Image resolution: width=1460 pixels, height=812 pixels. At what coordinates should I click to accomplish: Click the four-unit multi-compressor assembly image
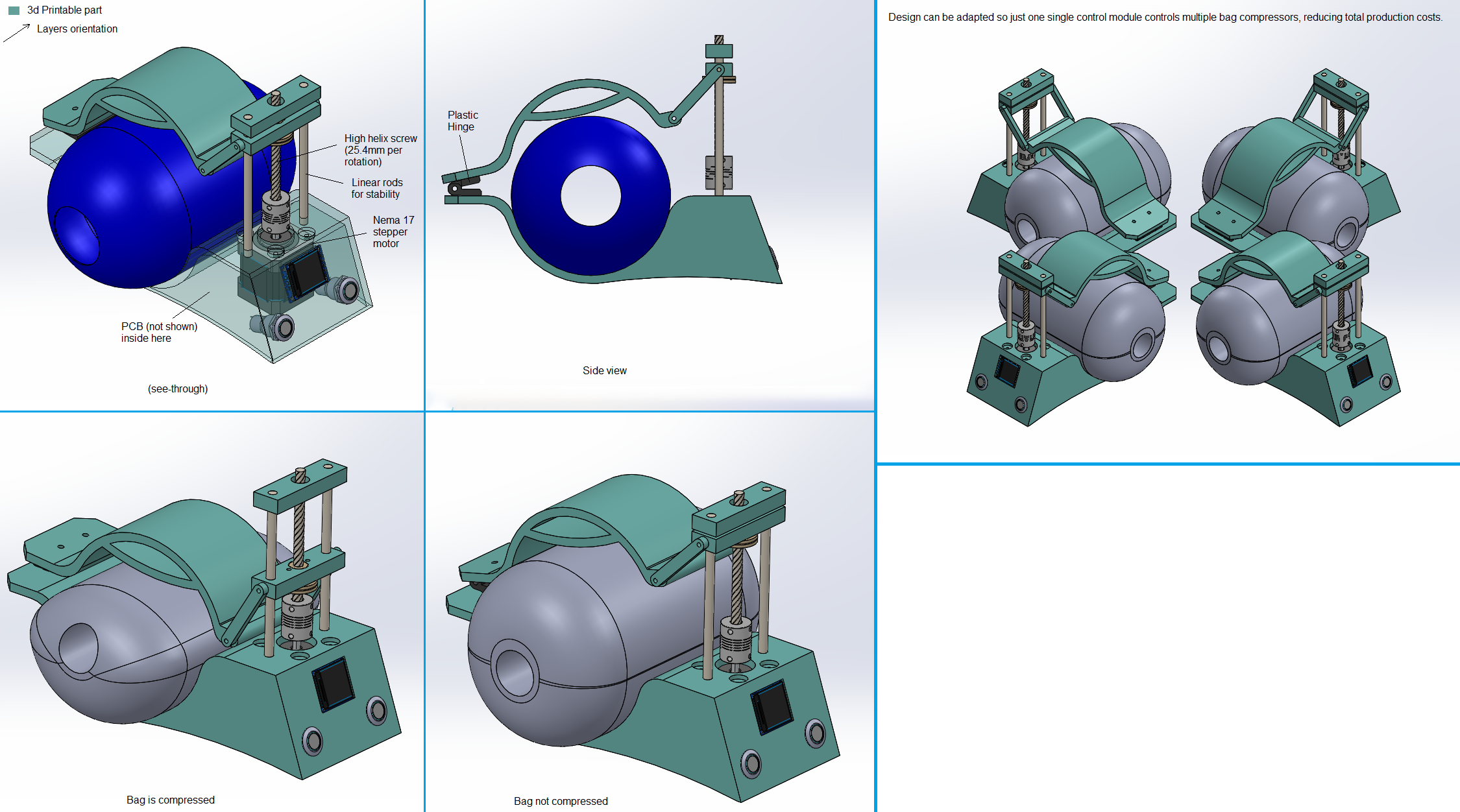tap(1184, 247)
